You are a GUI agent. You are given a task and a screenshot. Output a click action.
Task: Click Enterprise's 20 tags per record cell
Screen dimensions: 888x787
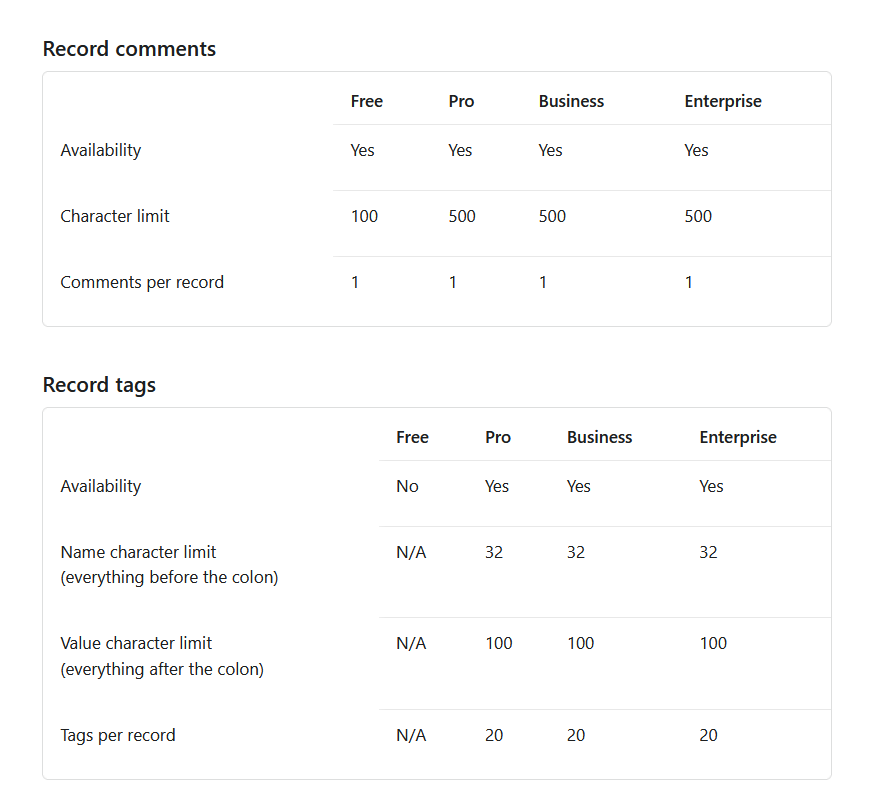tap(708, 735)
